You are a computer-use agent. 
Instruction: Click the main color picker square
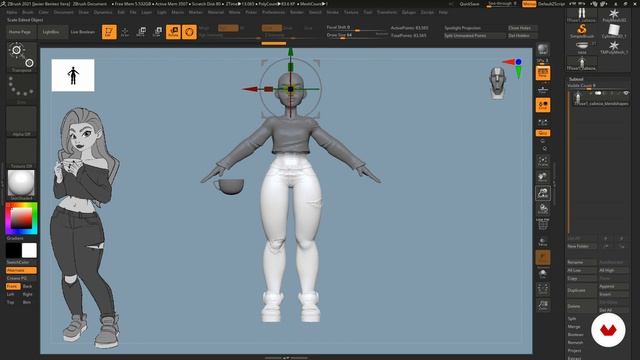click(22, 218)
